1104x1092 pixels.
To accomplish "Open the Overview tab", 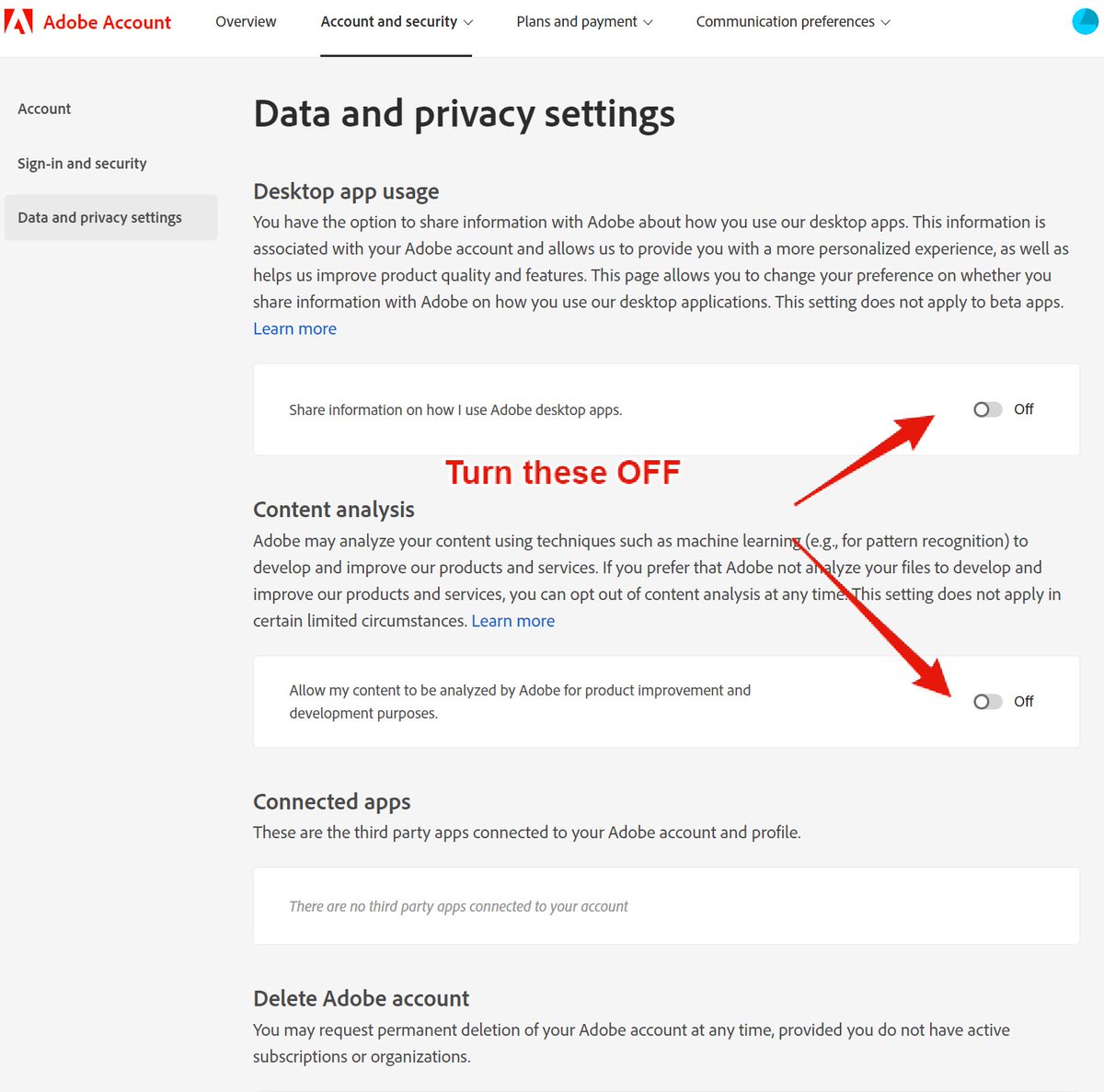I will [x=246, y=21].
